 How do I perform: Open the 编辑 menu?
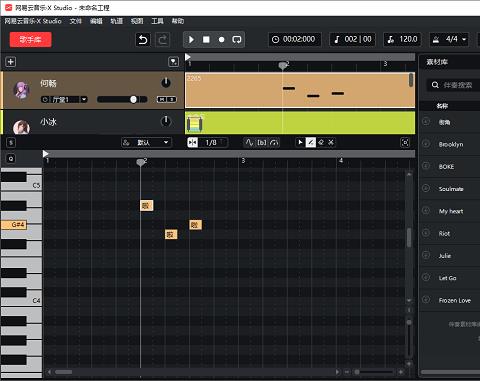pos(96,21)
